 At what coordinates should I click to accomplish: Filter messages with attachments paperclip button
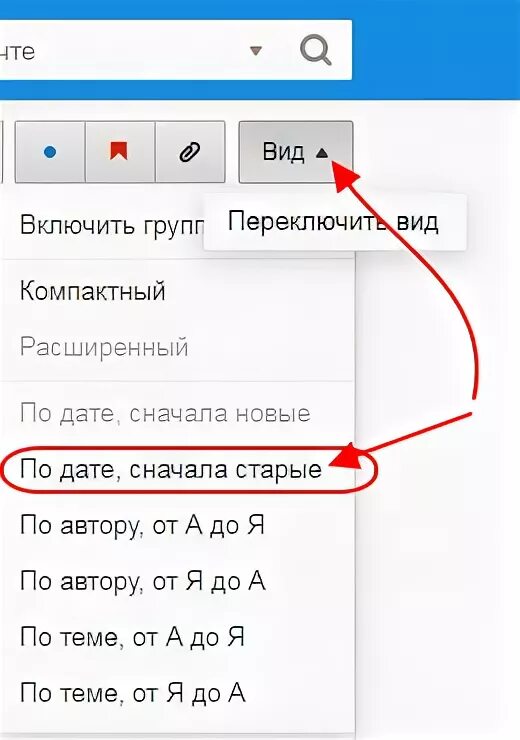(190, 152)
